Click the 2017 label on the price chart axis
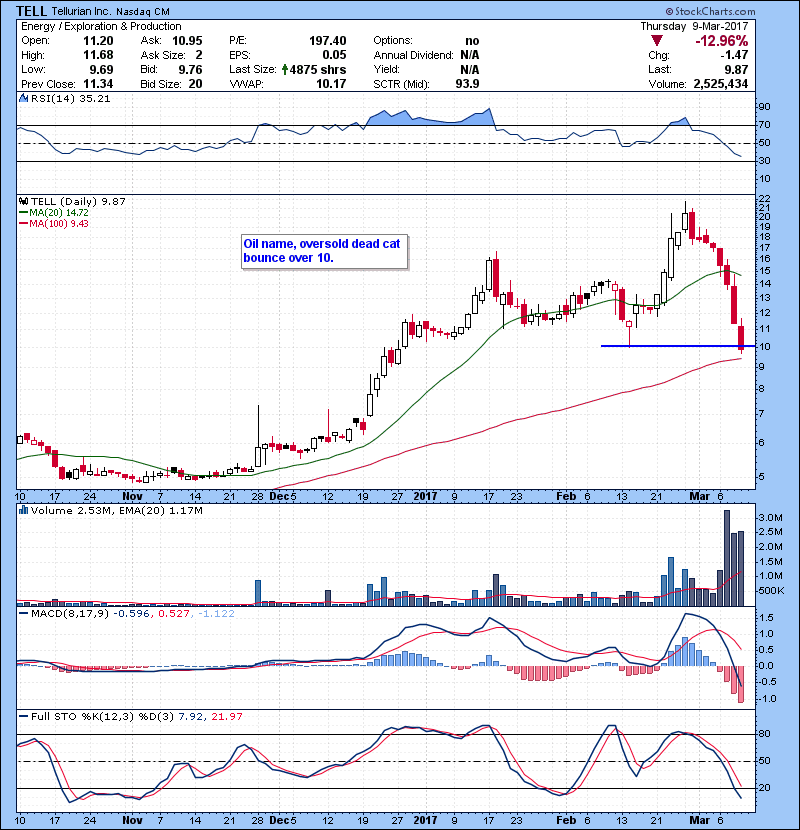The width and height of the screenshot is (800, 830). pyautogui.click(x=425, y=496)
